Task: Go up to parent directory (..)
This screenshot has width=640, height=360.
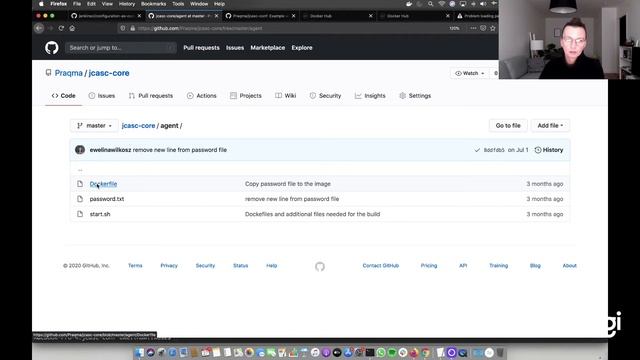Action: tap(80, 169)
